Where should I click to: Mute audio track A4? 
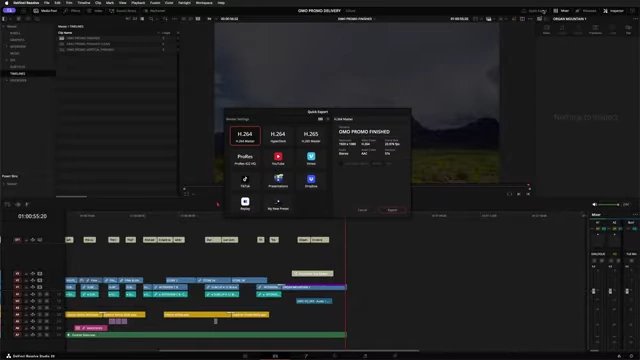tap(47, 314)
